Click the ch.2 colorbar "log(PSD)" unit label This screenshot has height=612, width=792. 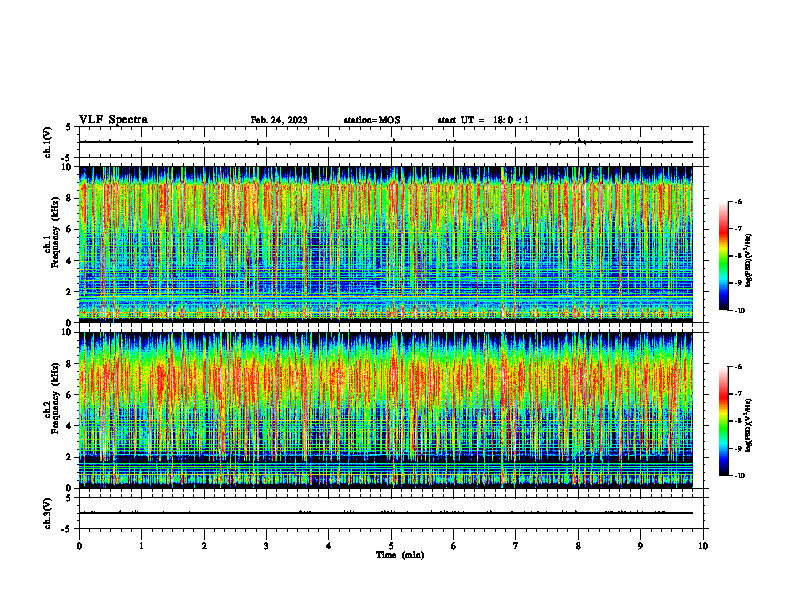pos(749,425)
